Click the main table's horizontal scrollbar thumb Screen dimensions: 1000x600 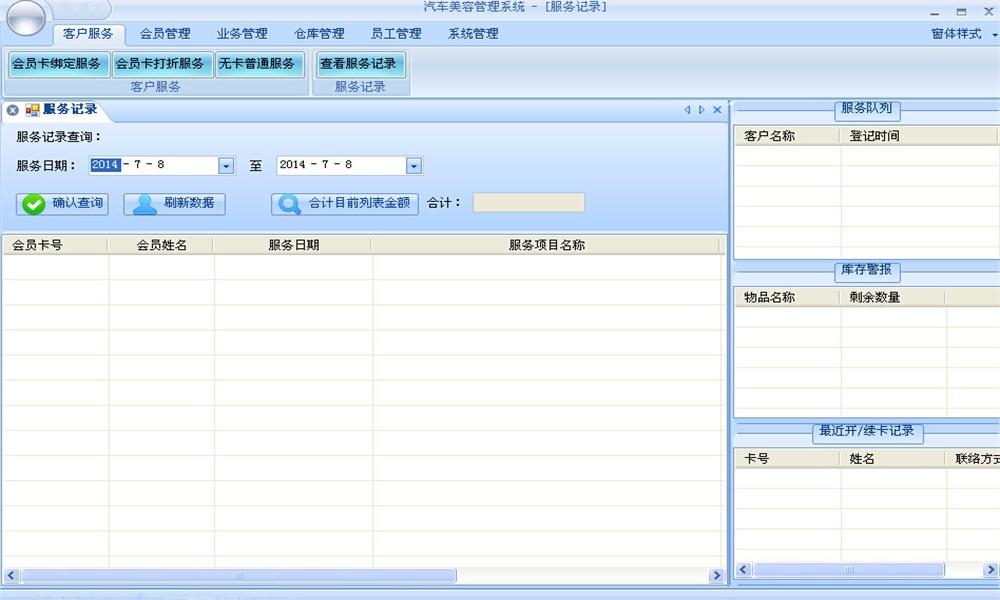tap(239, 575)
